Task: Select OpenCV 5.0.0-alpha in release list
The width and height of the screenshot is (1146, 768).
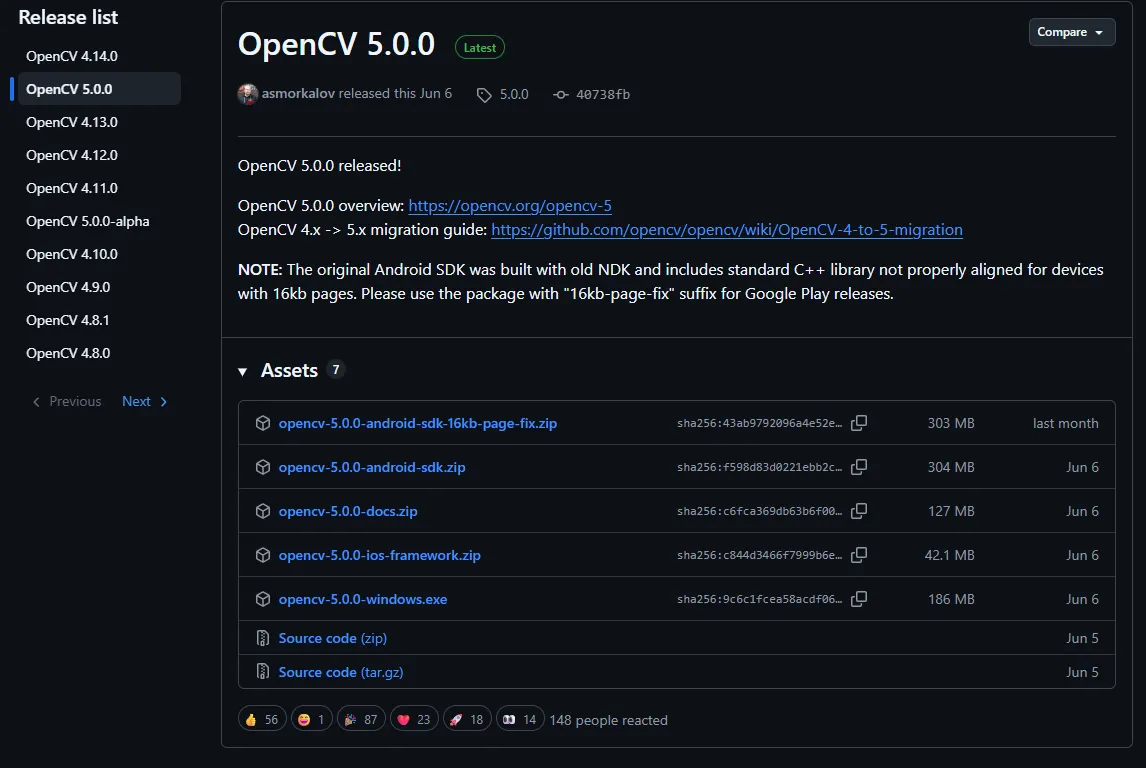Action: pyautogui.click(x=99, y=221)
